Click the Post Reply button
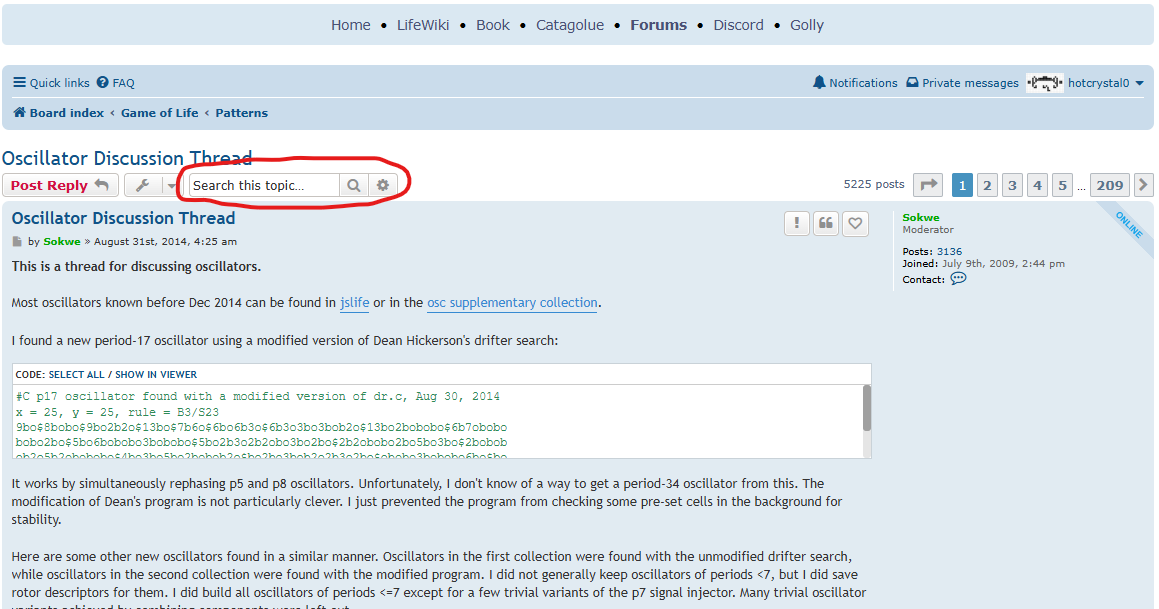 click(x=60, y=186)
